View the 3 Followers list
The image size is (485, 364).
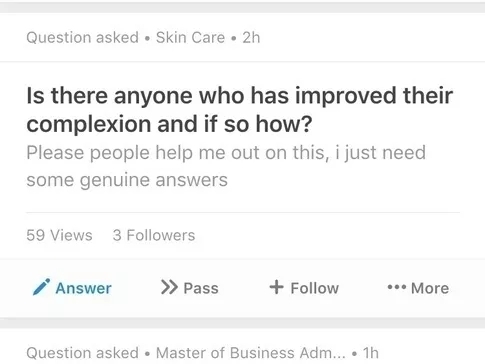point(154,235)
